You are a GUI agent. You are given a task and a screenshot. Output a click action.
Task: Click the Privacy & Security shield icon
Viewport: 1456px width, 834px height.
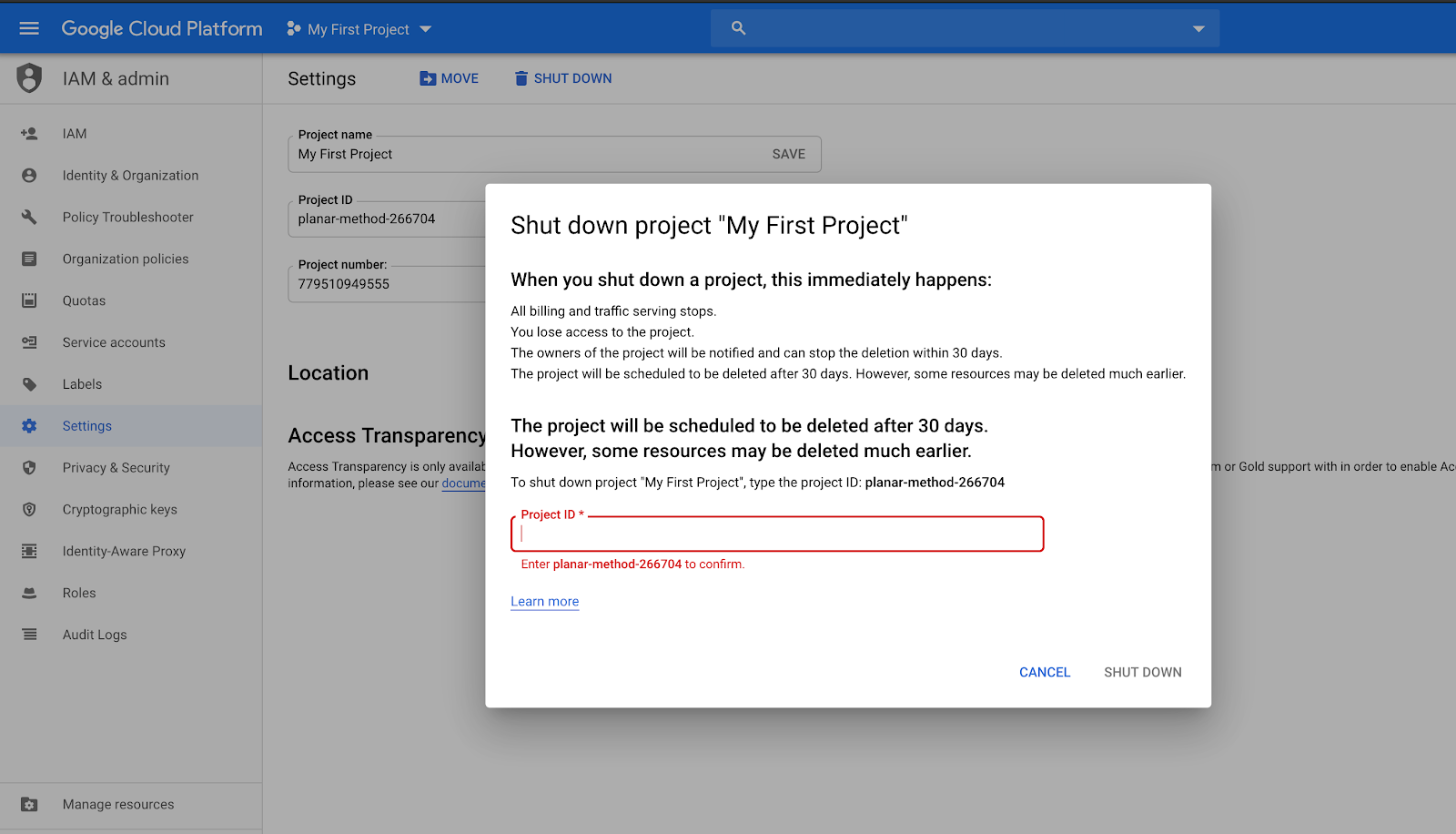click(x=29, y=468)
